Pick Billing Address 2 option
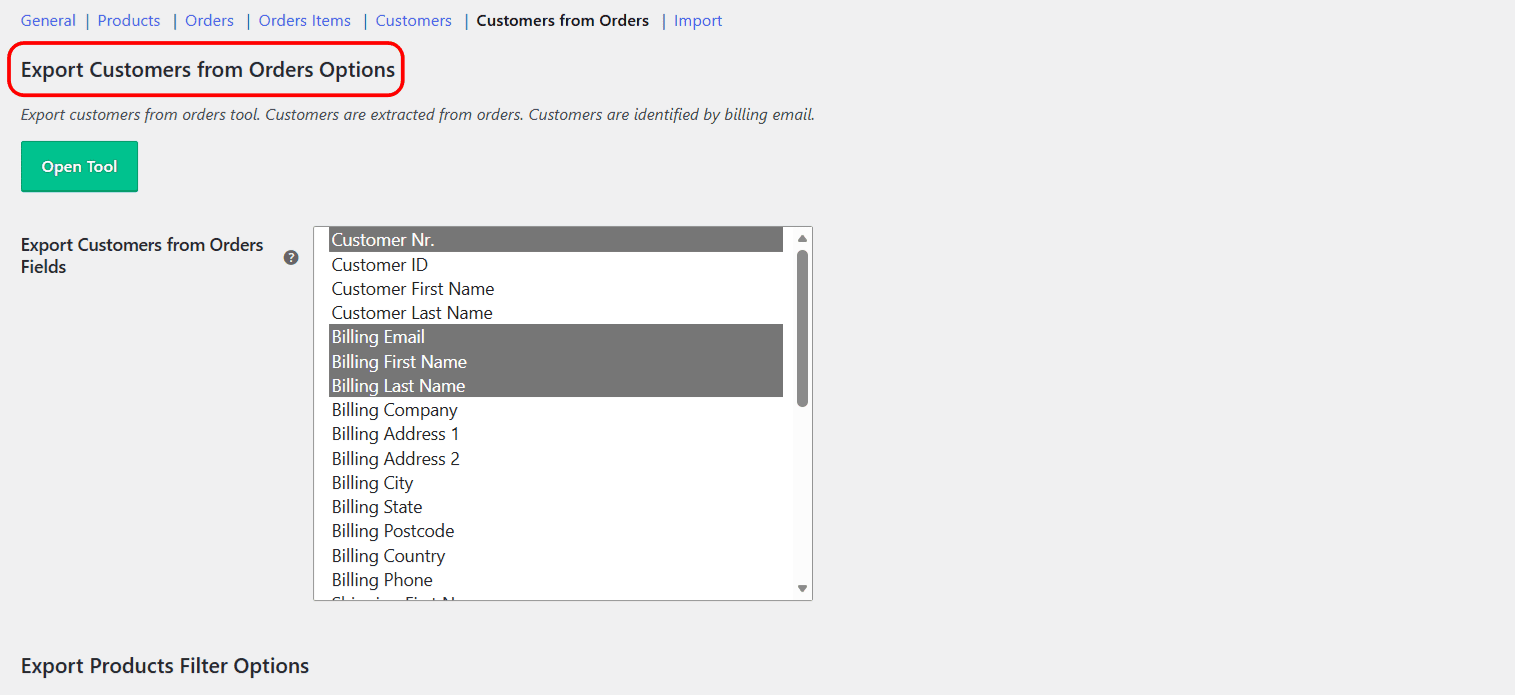 pos(556,458)
